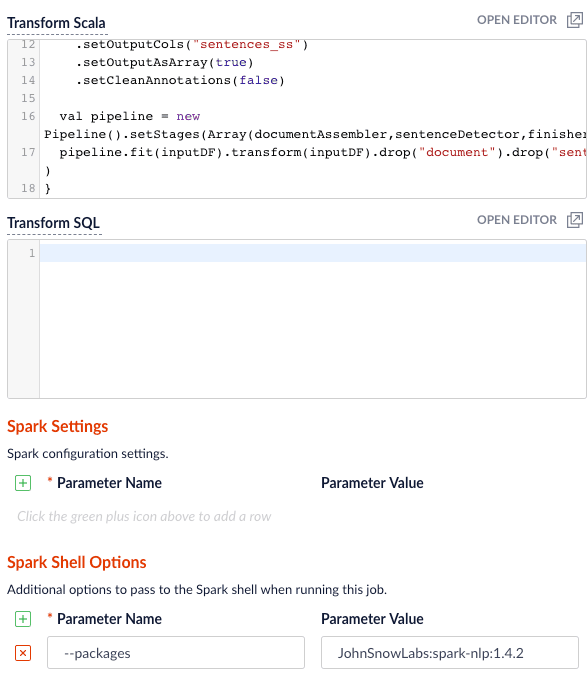
Task: Click the Transform Scala label
Action: [x=56, y=23]
